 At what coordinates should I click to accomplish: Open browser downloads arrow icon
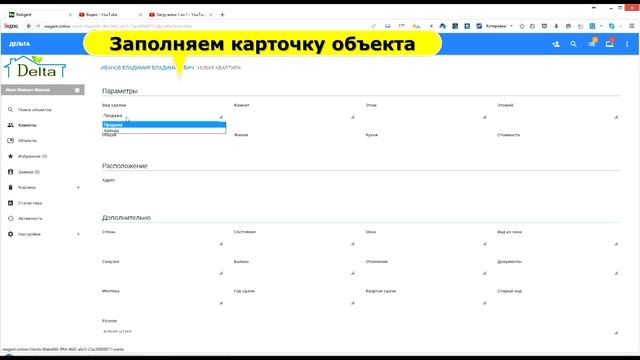point(556,26)
